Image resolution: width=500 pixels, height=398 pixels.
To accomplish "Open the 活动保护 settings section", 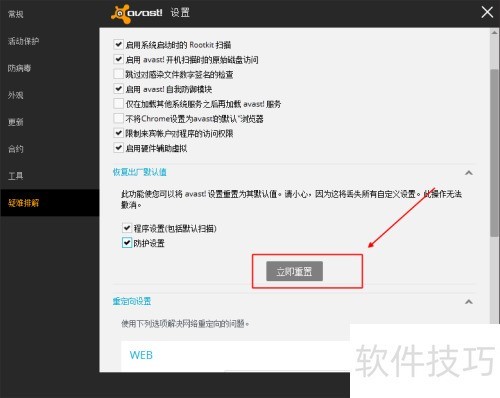I will 23,41.
